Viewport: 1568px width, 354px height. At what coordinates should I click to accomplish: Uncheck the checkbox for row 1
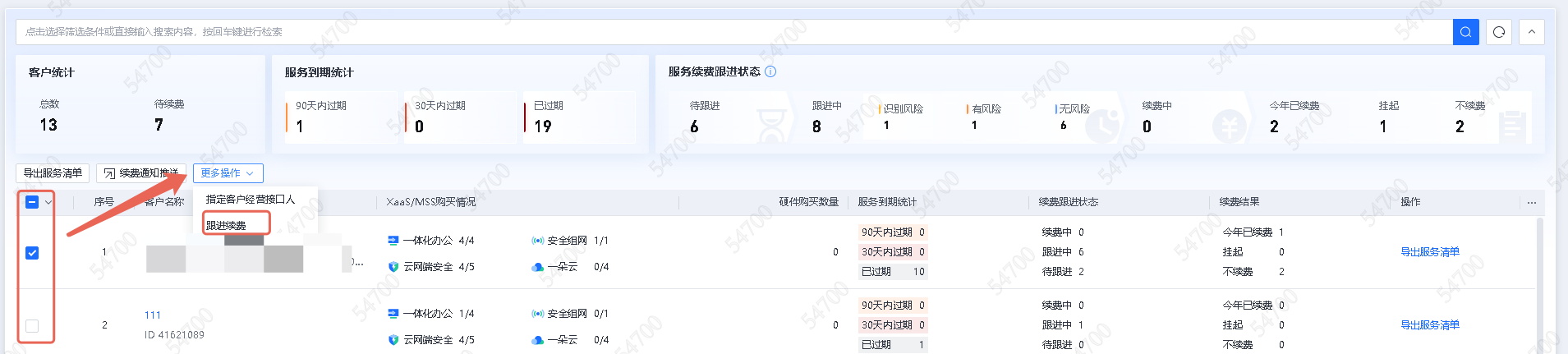pyautogui.click(x=32, y=253)
